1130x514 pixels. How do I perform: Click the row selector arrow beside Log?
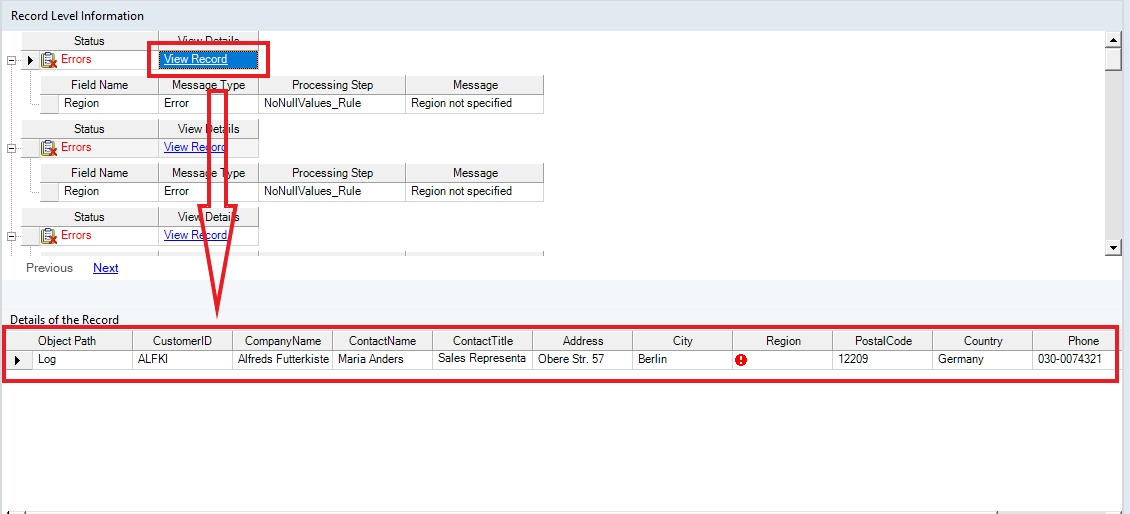[x=15, y=360]
